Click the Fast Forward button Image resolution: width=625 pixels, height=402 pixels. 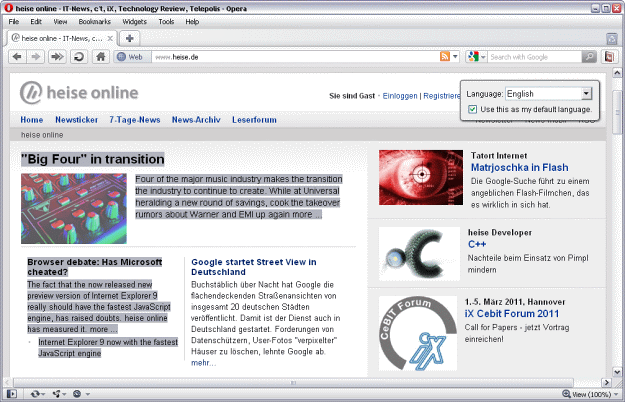tap(59, 57)
